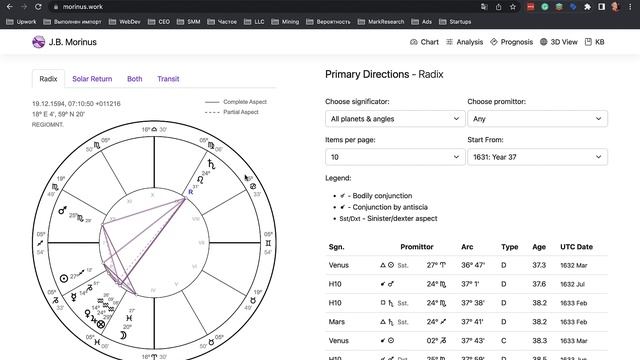640x360 pixels.
Task: Switch to the Solar Return tab
Action: pyautogui.click(x=92, y=79)
